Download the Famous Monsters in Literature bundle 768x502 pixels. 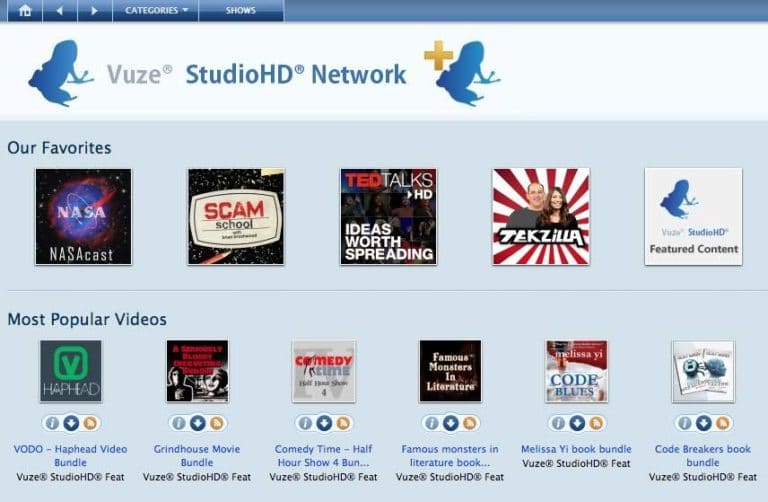click(x=450, y=423)
